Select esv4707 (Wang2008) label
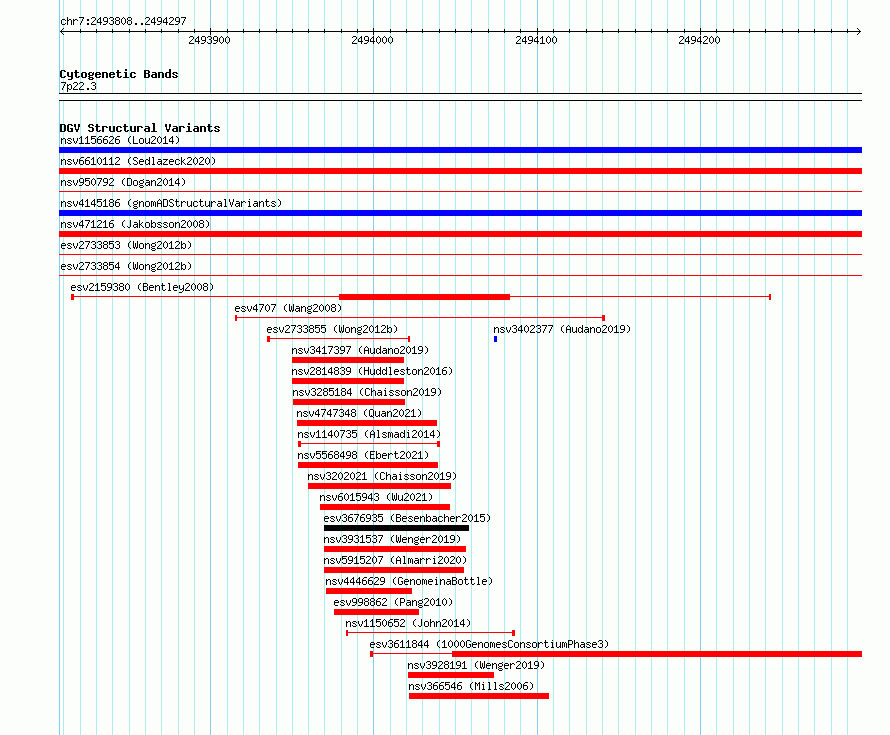 pos(288,308)
